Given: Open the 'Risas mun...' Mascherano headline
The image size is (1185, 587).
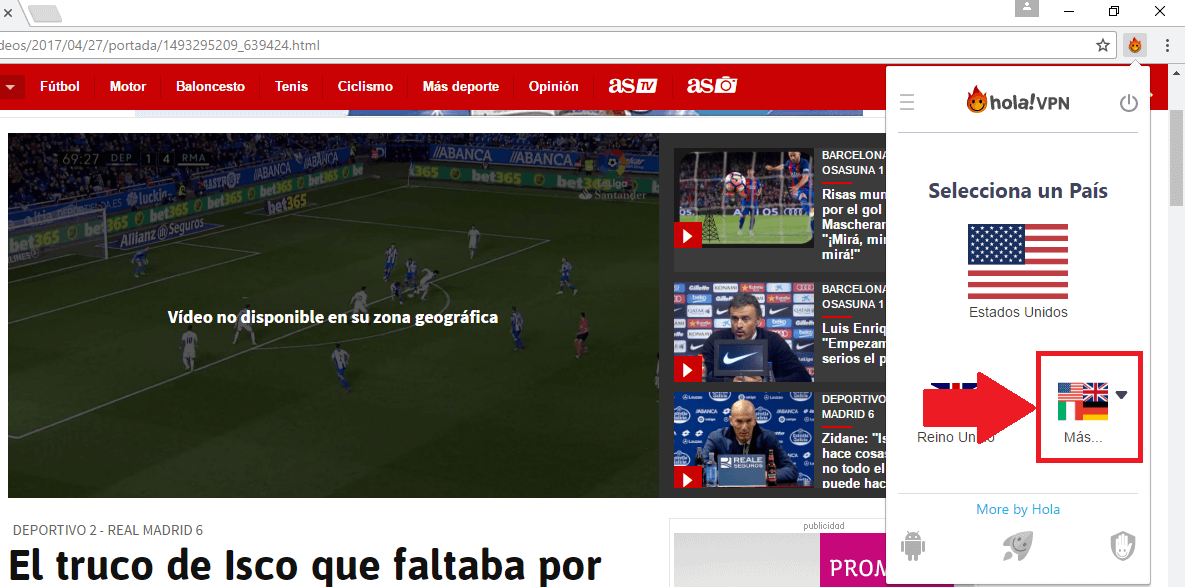Looking at the screenshot, I should (x=854, y=224).
